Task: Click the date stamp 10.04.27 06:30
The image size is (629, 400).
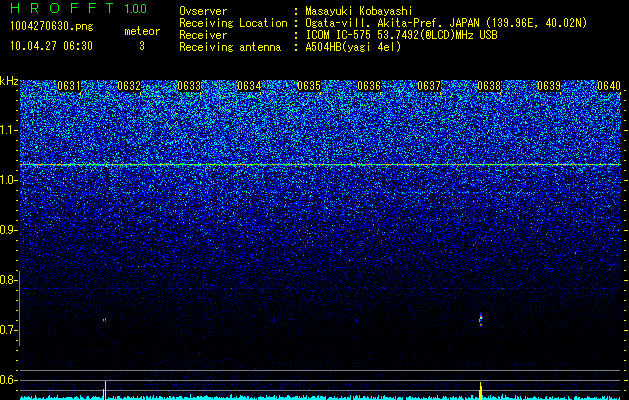Action: [x=51, y=46]
